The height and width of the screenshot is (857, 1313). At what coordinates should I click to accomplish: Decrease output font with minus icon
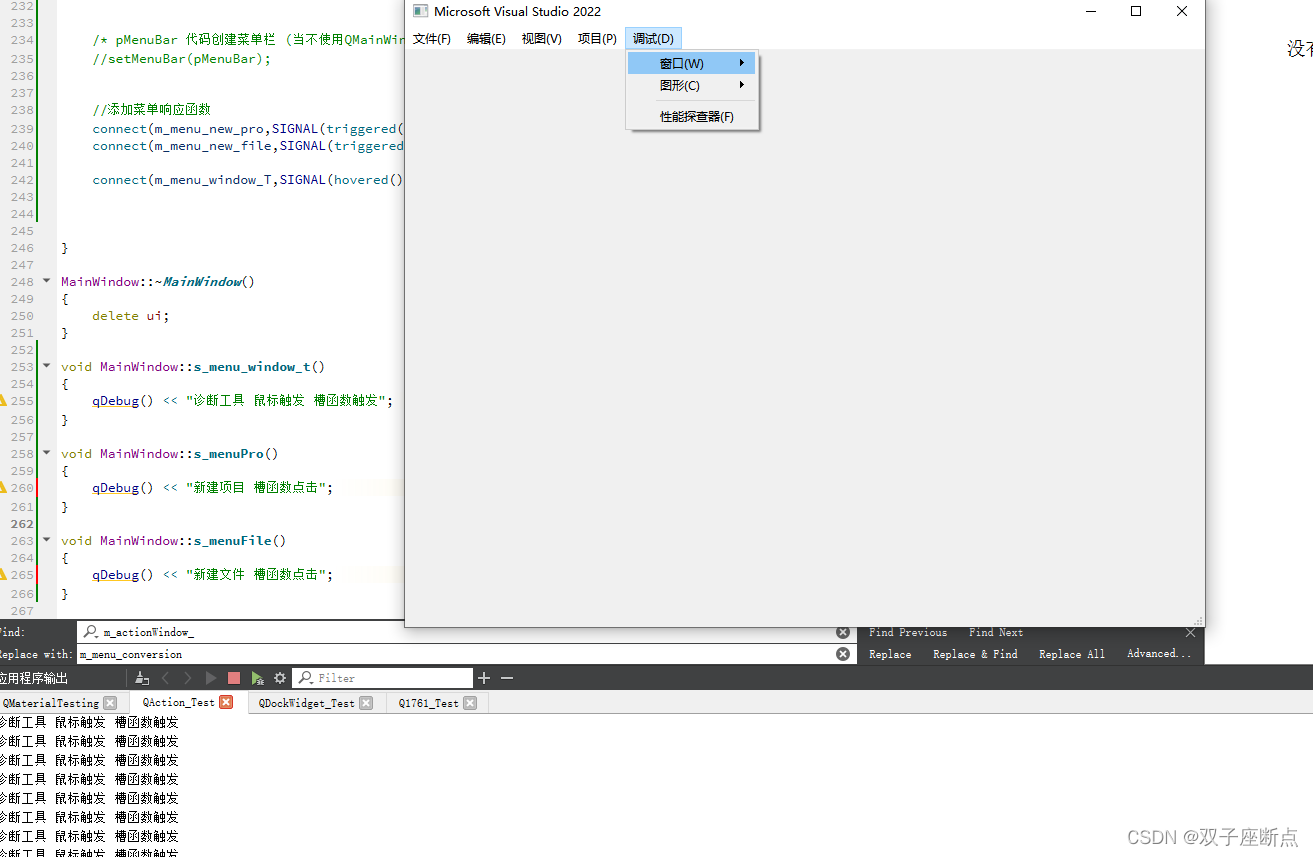click(x=507, y=678)
